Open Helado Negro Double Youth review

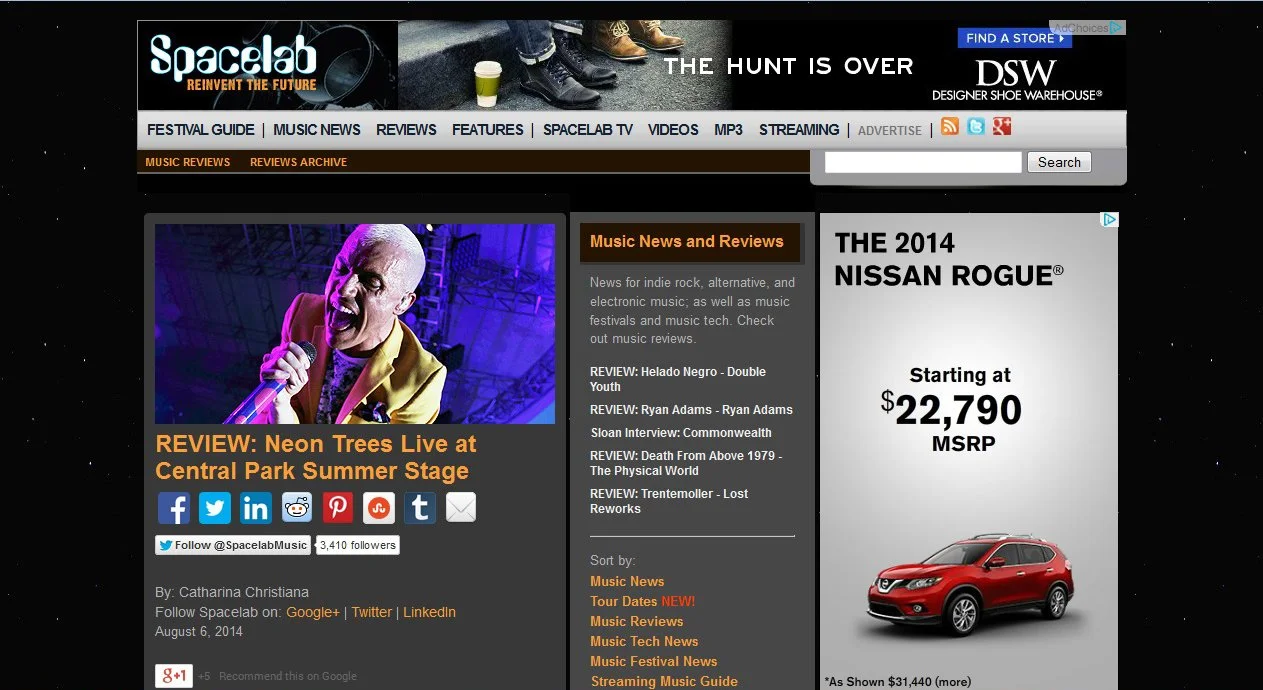point(678,379)
